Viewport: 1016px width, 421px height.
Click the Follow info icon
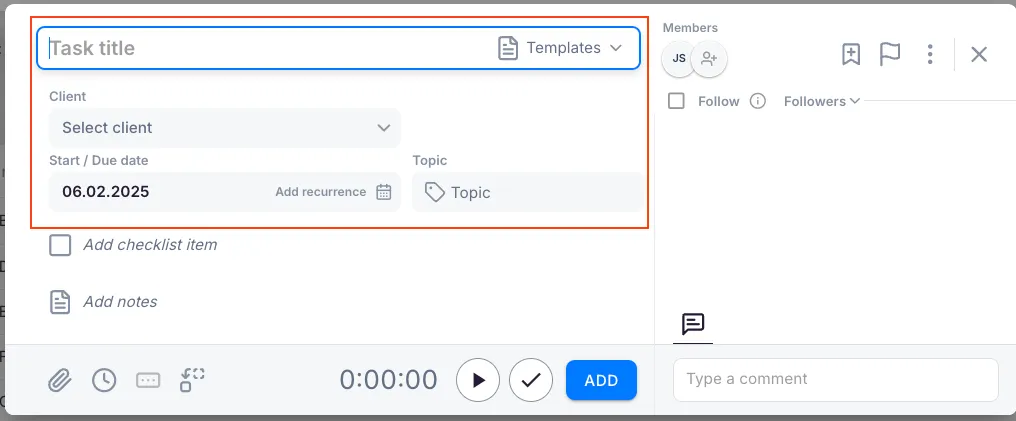point(758,101)
